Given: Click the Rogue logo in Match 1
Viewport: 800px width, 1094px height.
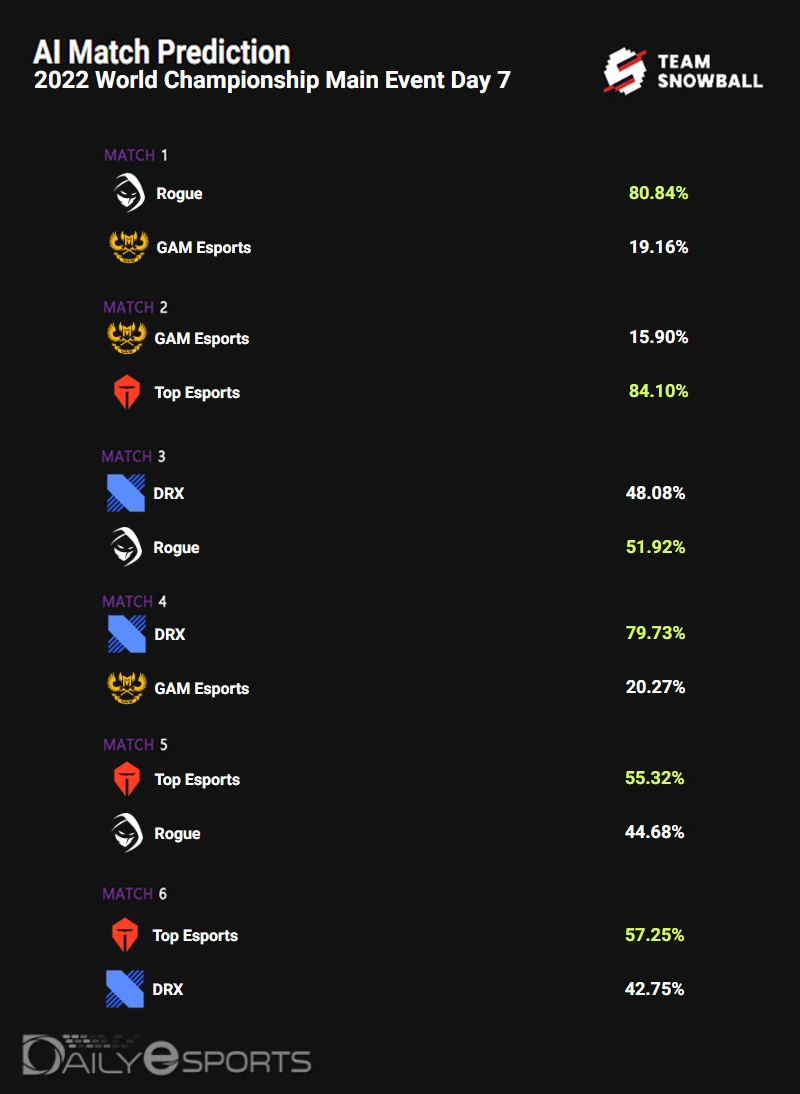Looking at the screenshot, I should (129, 193).
